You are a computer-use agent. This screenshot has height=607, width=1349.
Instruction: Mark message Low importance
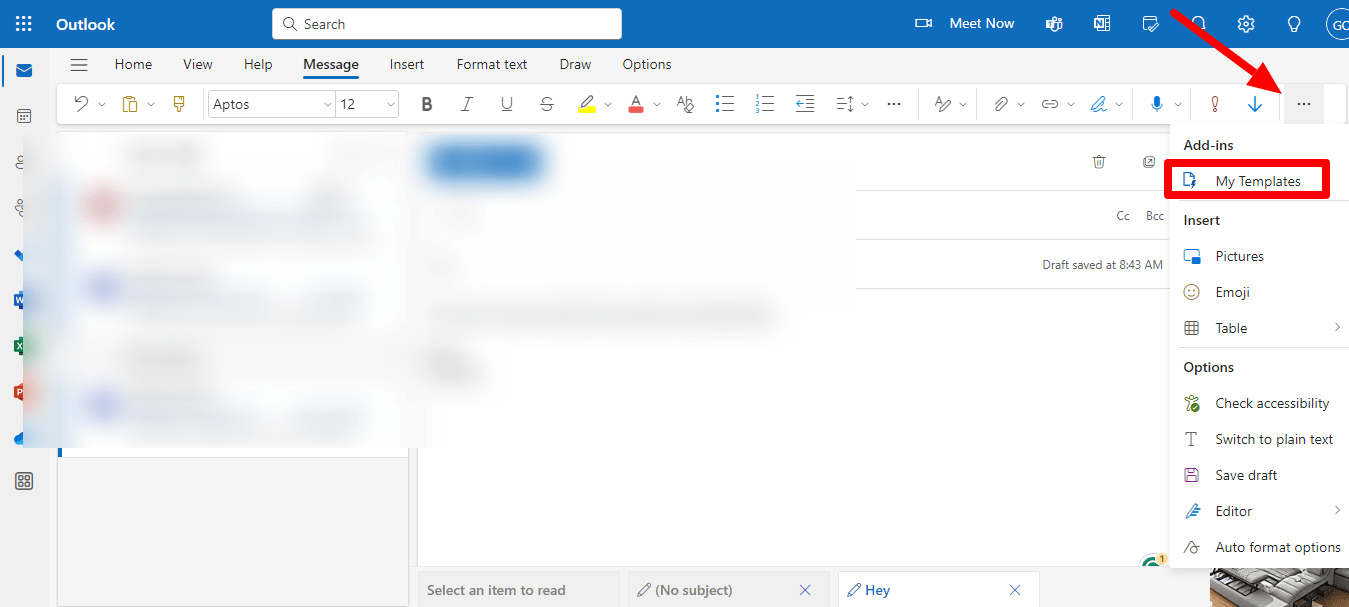click(x=1255, y=104)
